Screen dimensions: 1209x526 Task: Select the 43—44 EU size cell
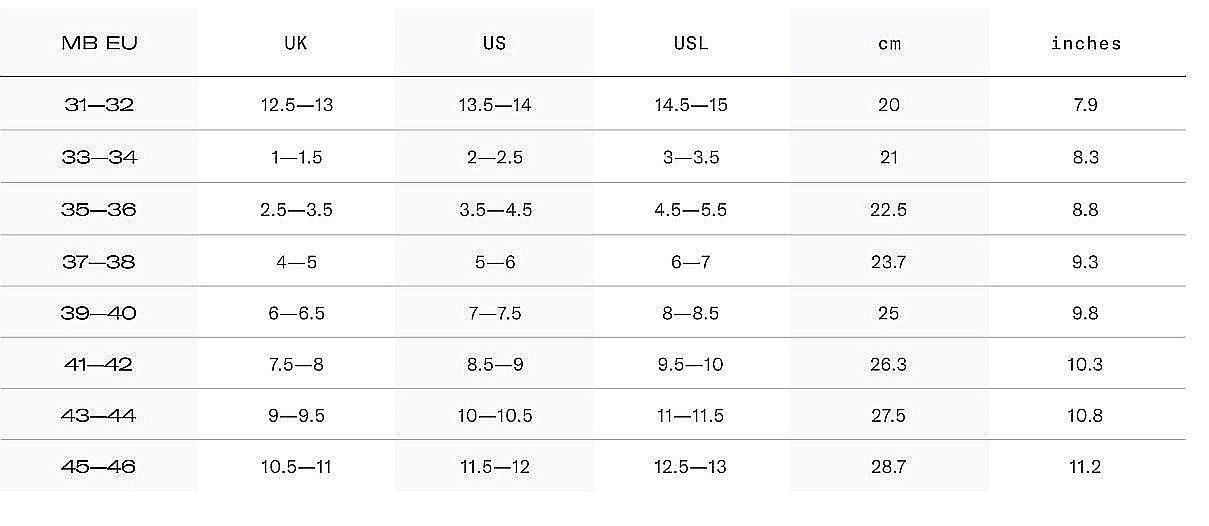[x=99, y=415]
